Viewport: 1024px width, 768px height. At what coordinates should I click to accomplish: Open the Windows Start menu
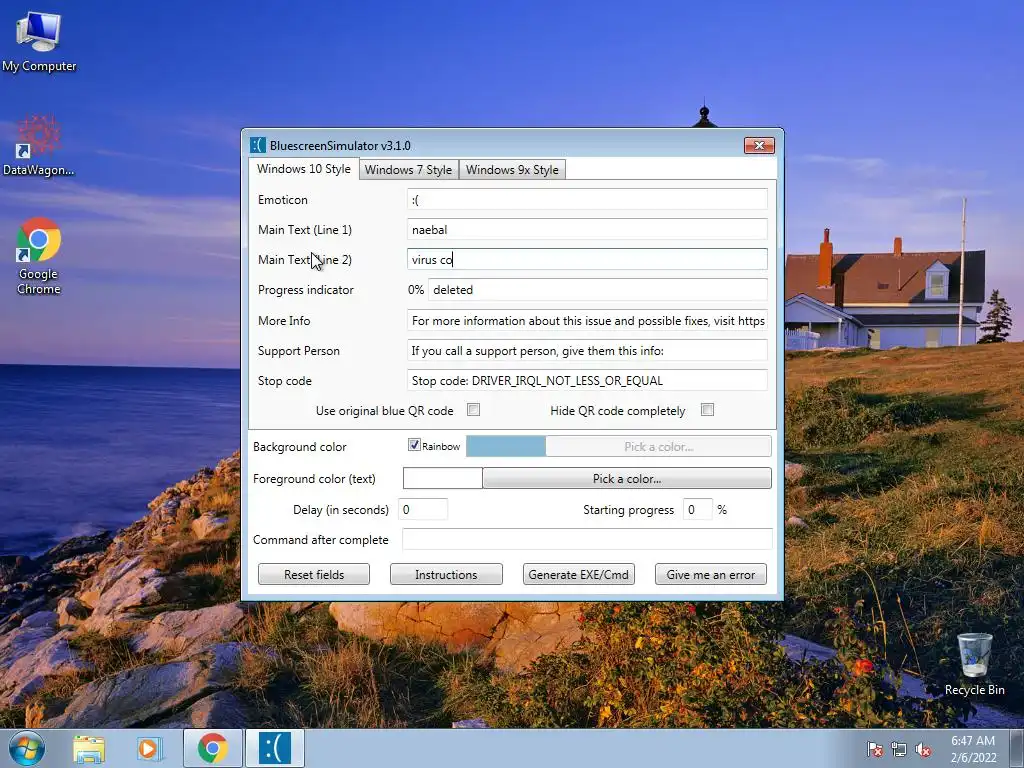[x=26, y=748]
